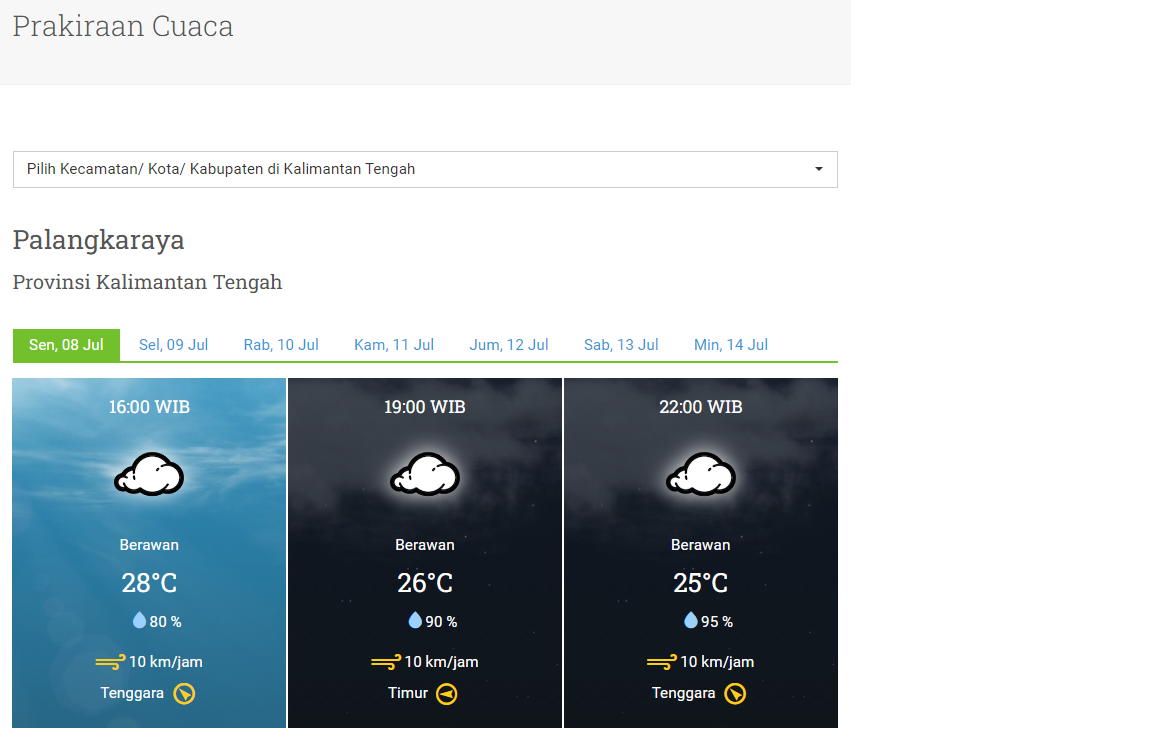Image resolution: width=1152 pixels, height=737 pixels.
Task: Open the Jum, 12 Jul tab
Action: coord(508,345)
